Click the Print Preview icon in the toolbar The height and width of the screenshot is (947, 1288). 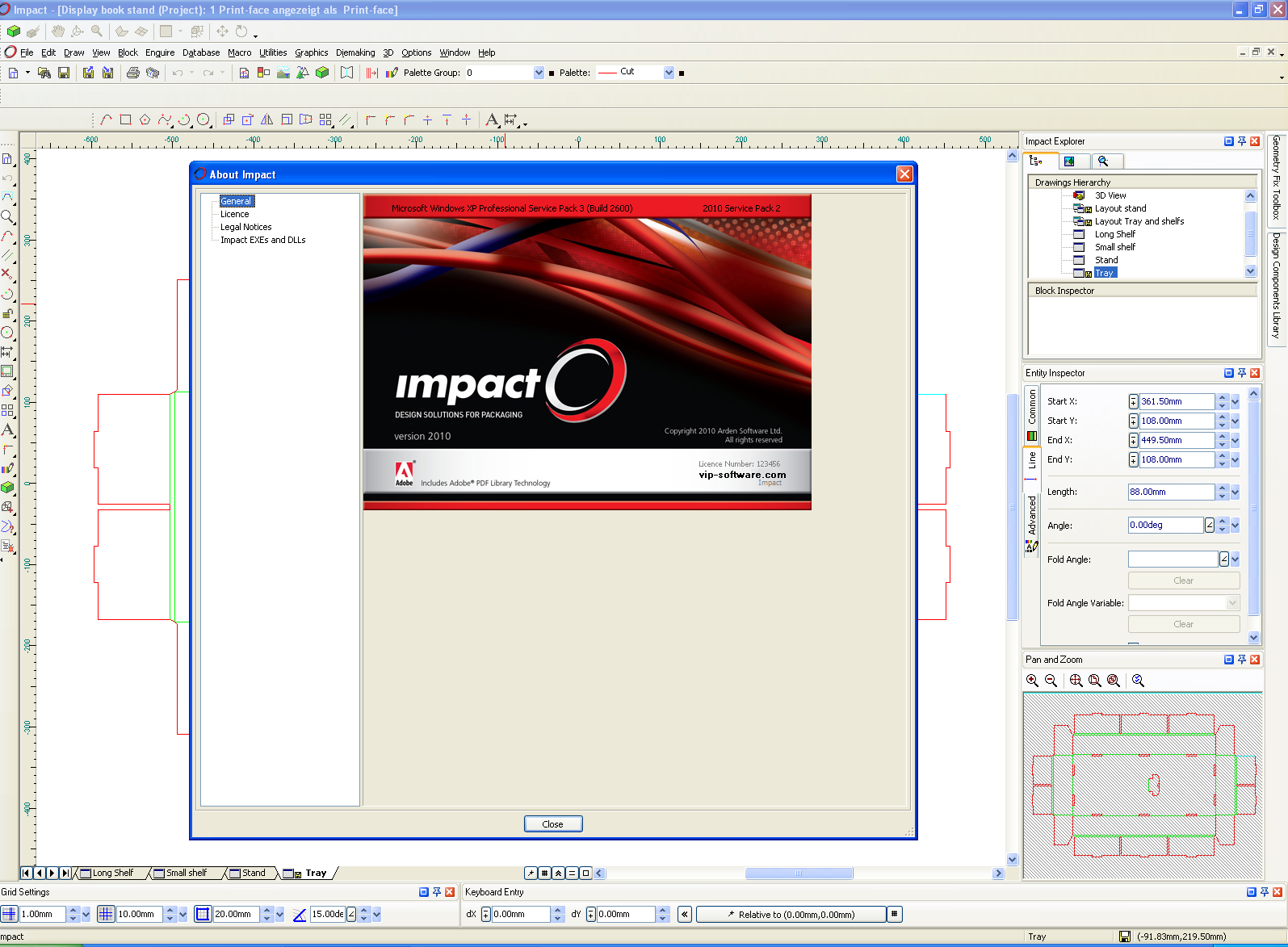(x=153, y=73)
